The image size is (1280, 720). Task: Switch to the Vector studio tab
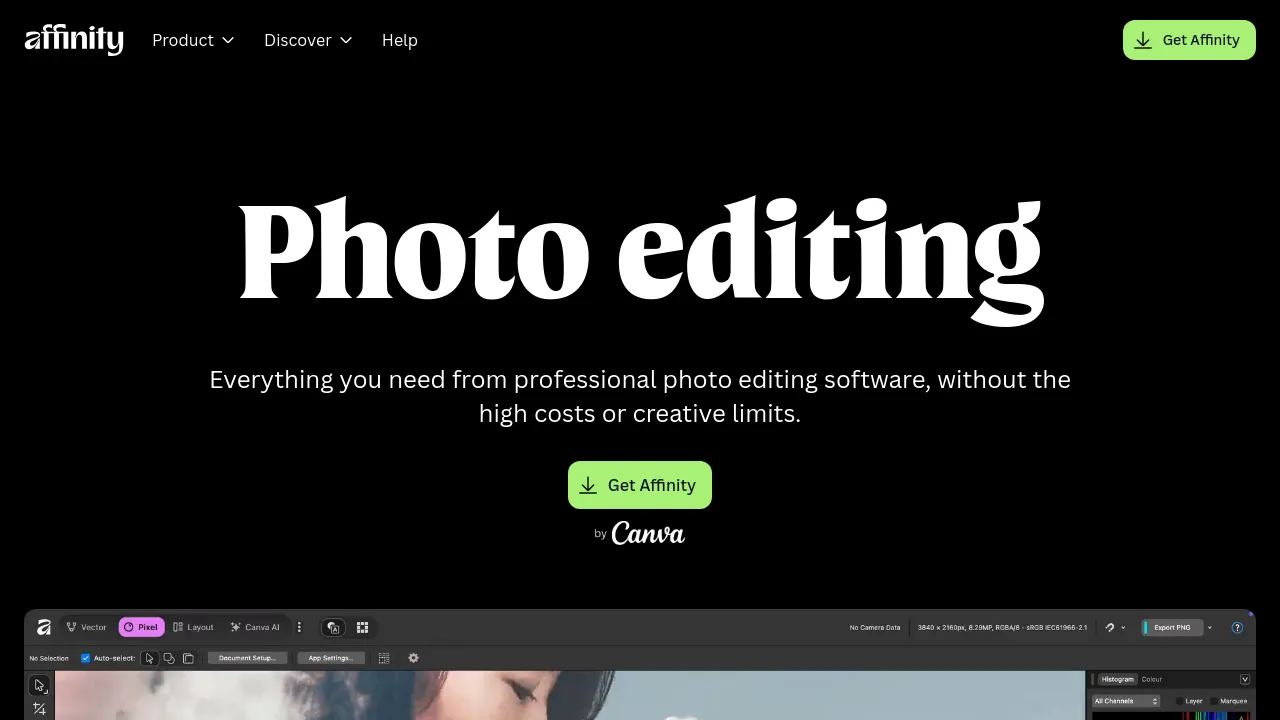point(87,627)
